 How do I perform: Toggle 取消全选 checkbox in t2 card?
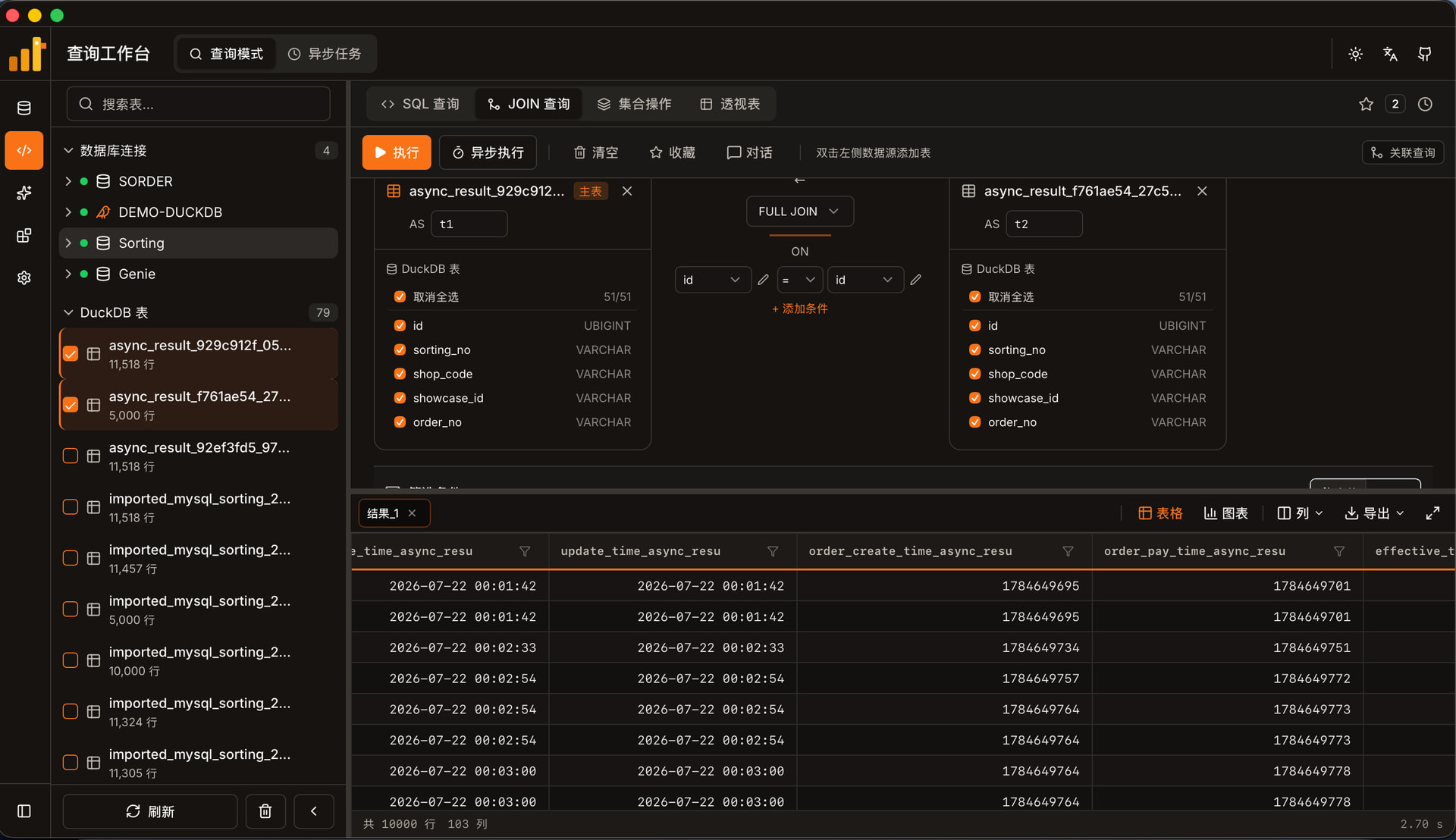975,297
